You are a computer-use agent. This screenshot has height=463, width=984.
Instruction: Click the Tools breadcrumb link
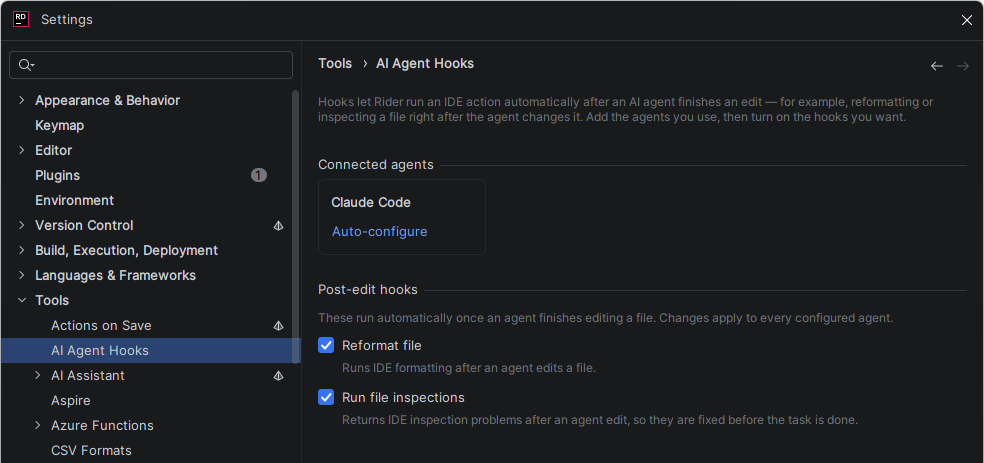pyautogui.click(x=335, y=63)
